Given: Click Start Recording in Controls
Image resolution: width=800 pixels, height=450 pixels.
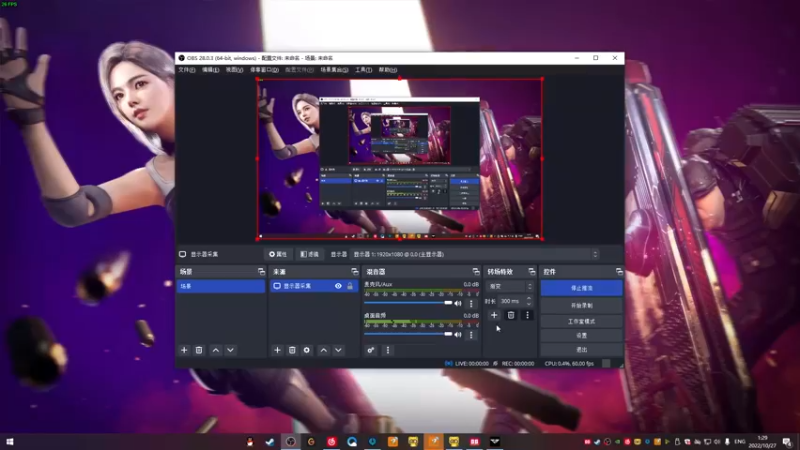Looking at the screenshot, I should point(581,306).
